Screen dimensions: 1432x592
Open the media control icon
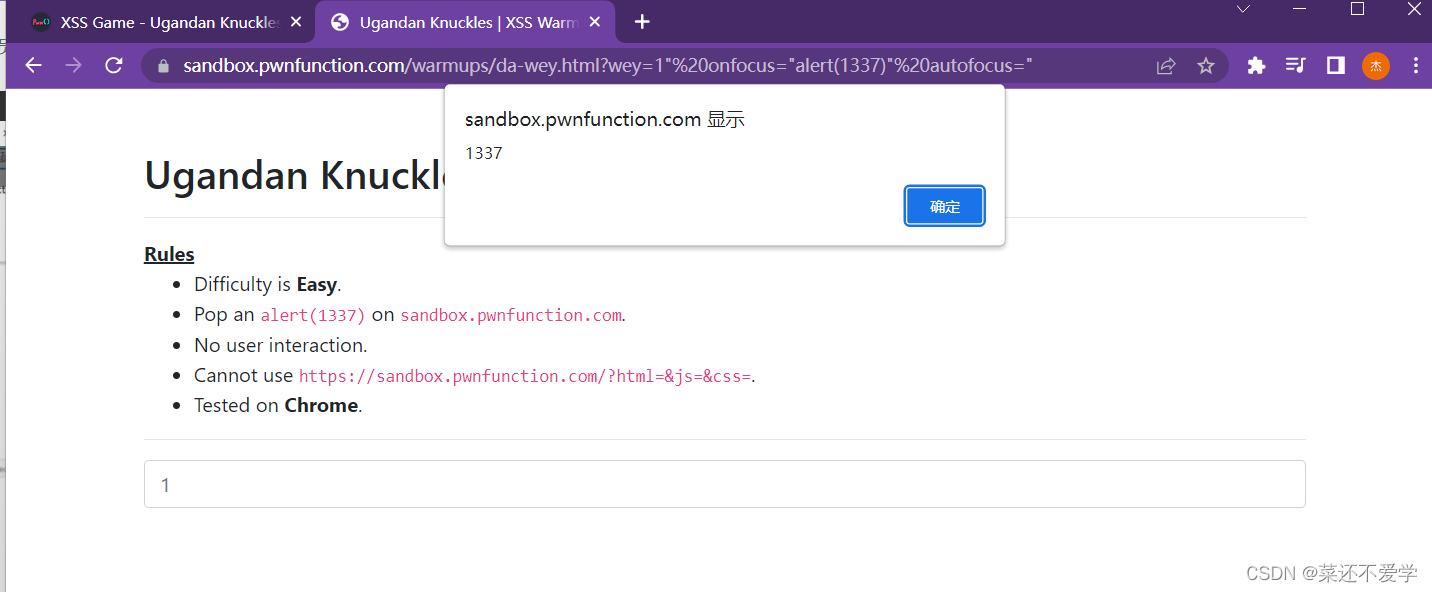point(1296,66)
